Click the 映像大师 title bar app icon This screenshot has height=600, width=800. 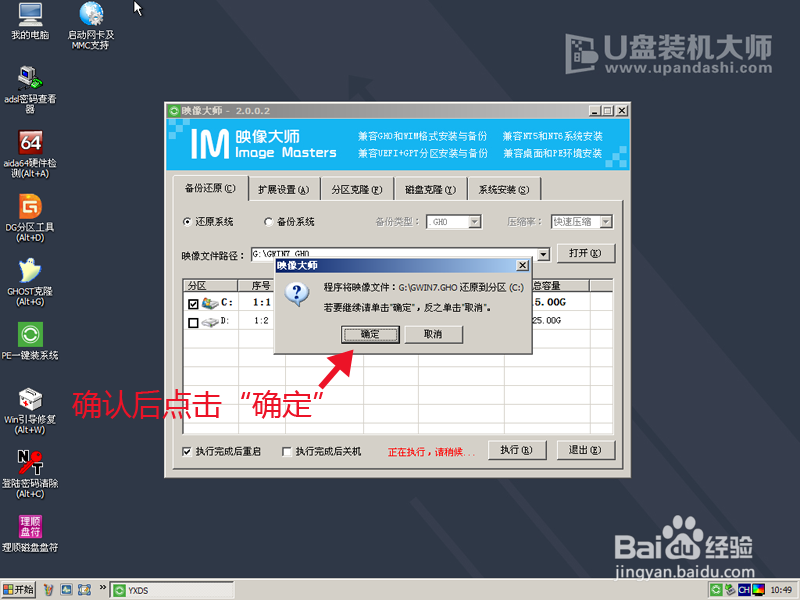coord(174,111)
